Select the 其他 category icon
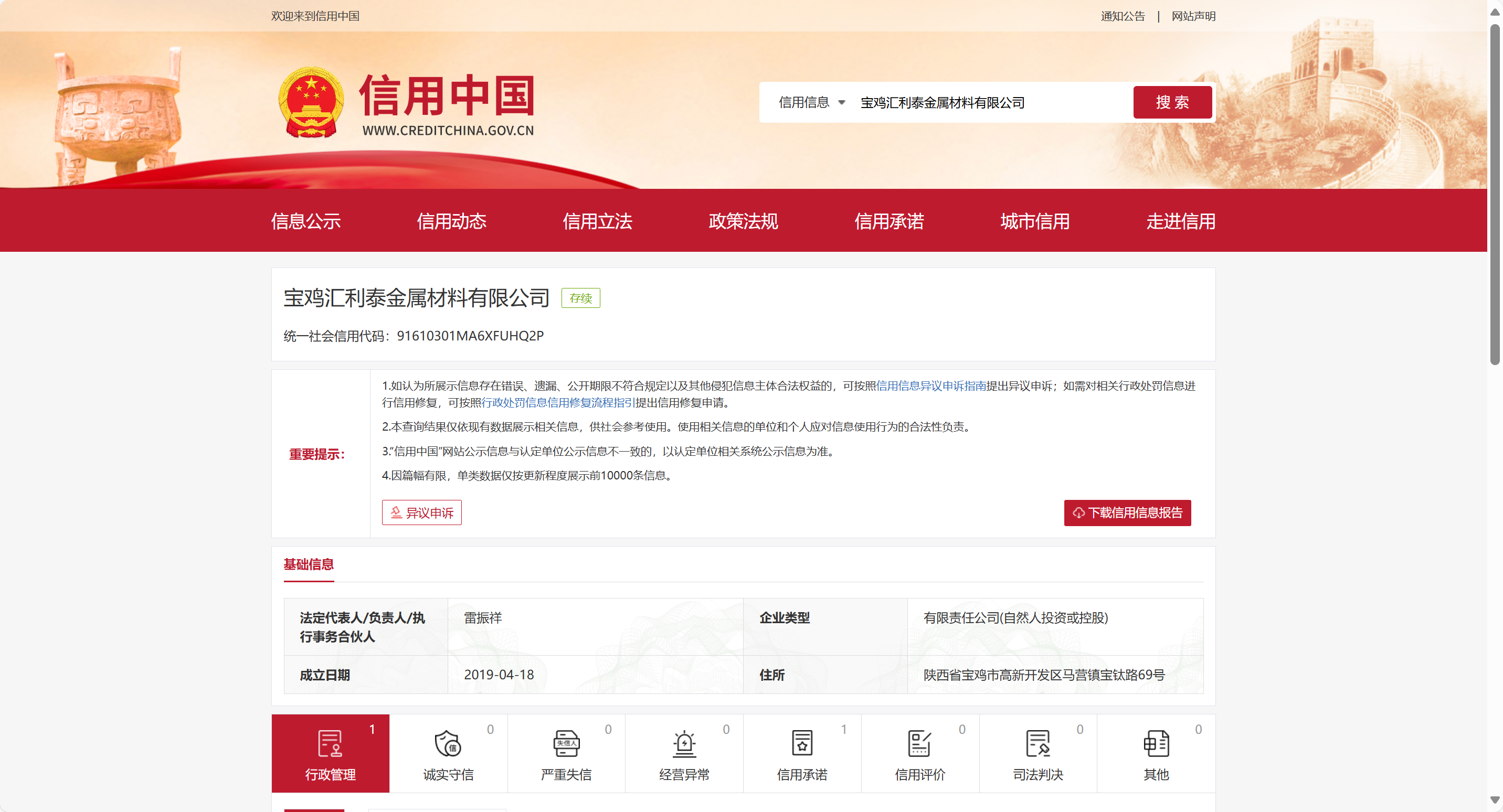This screenshot has height=812, width=1503. (x=1156, y=744)
